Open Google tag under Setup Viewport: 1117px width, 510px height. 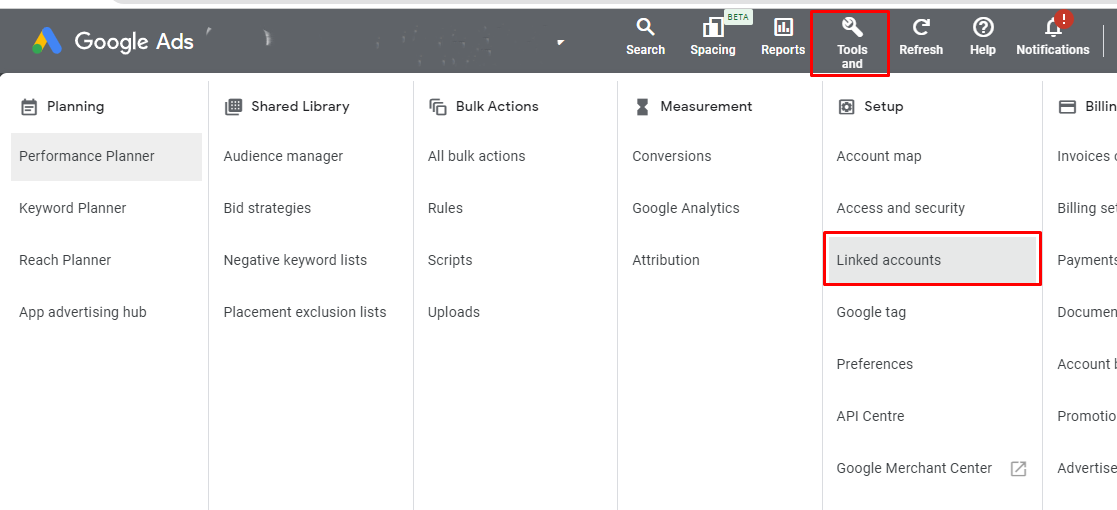coord(871,312)
